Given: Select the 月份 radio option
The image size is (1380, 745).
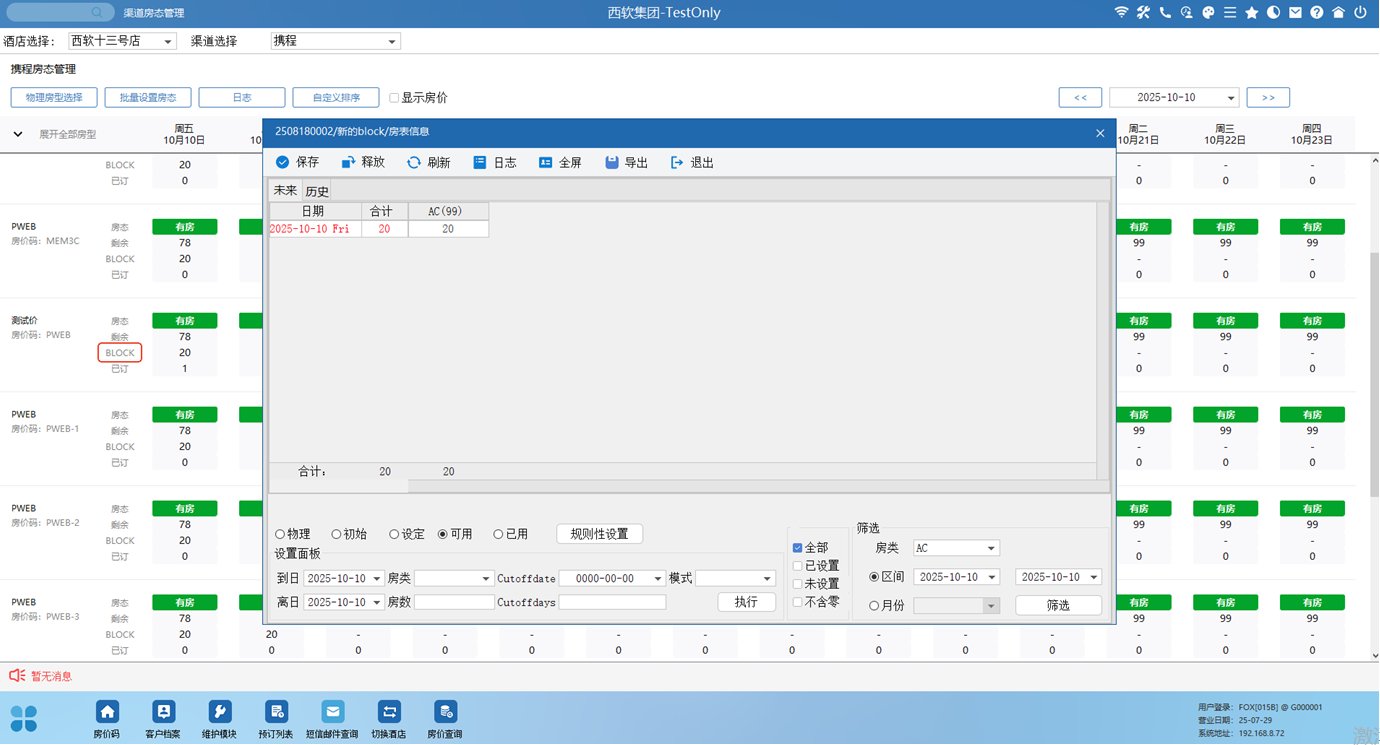Looking at the screenshot, I should (874, 606).
